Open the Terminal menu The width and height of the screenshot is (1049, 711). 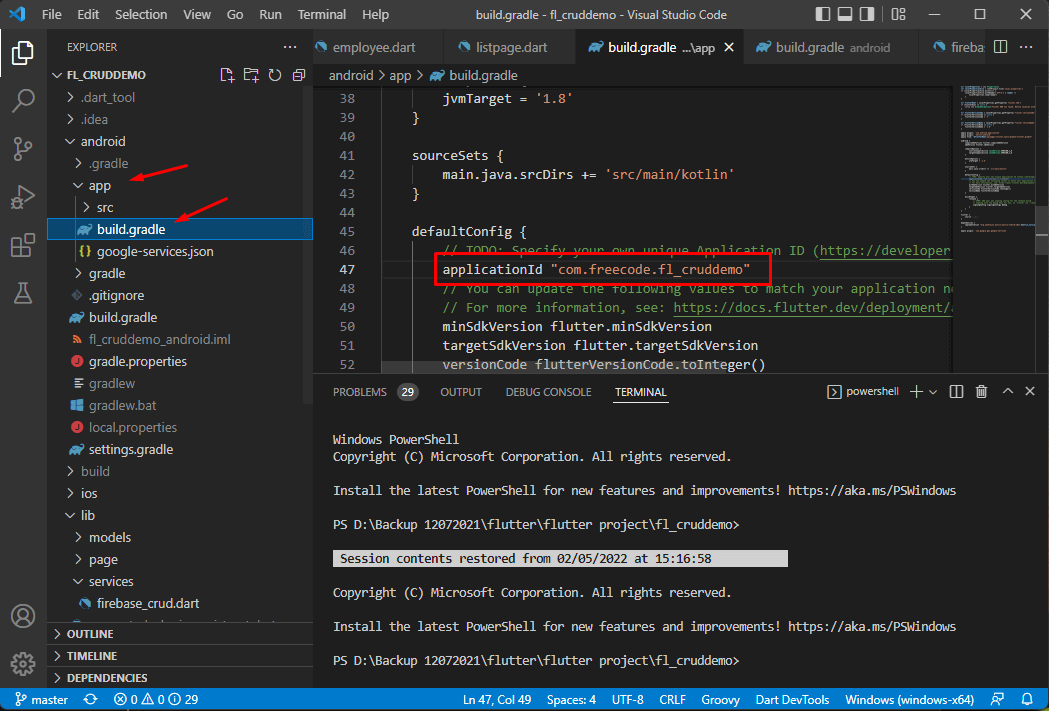[x=322, y=14]
